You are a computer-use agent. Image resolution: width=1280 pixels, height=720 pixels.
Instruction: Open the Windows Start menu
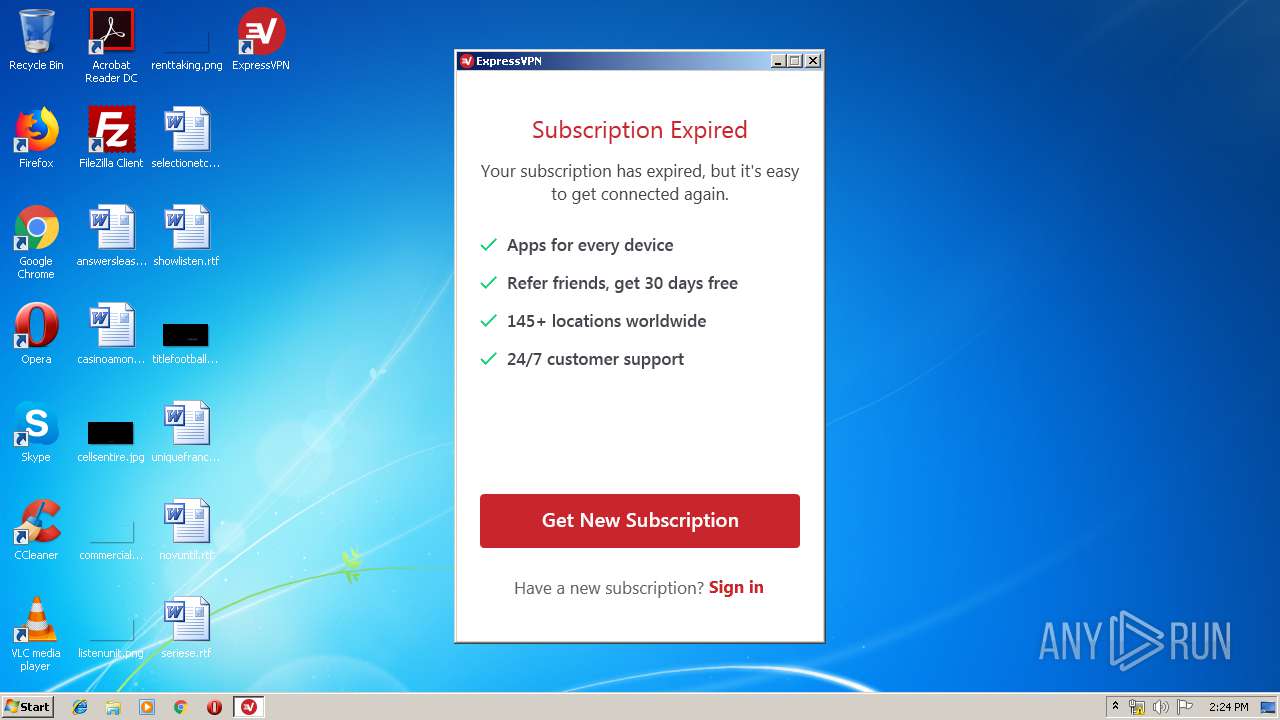pyautogui.click(x=27, y=707)
